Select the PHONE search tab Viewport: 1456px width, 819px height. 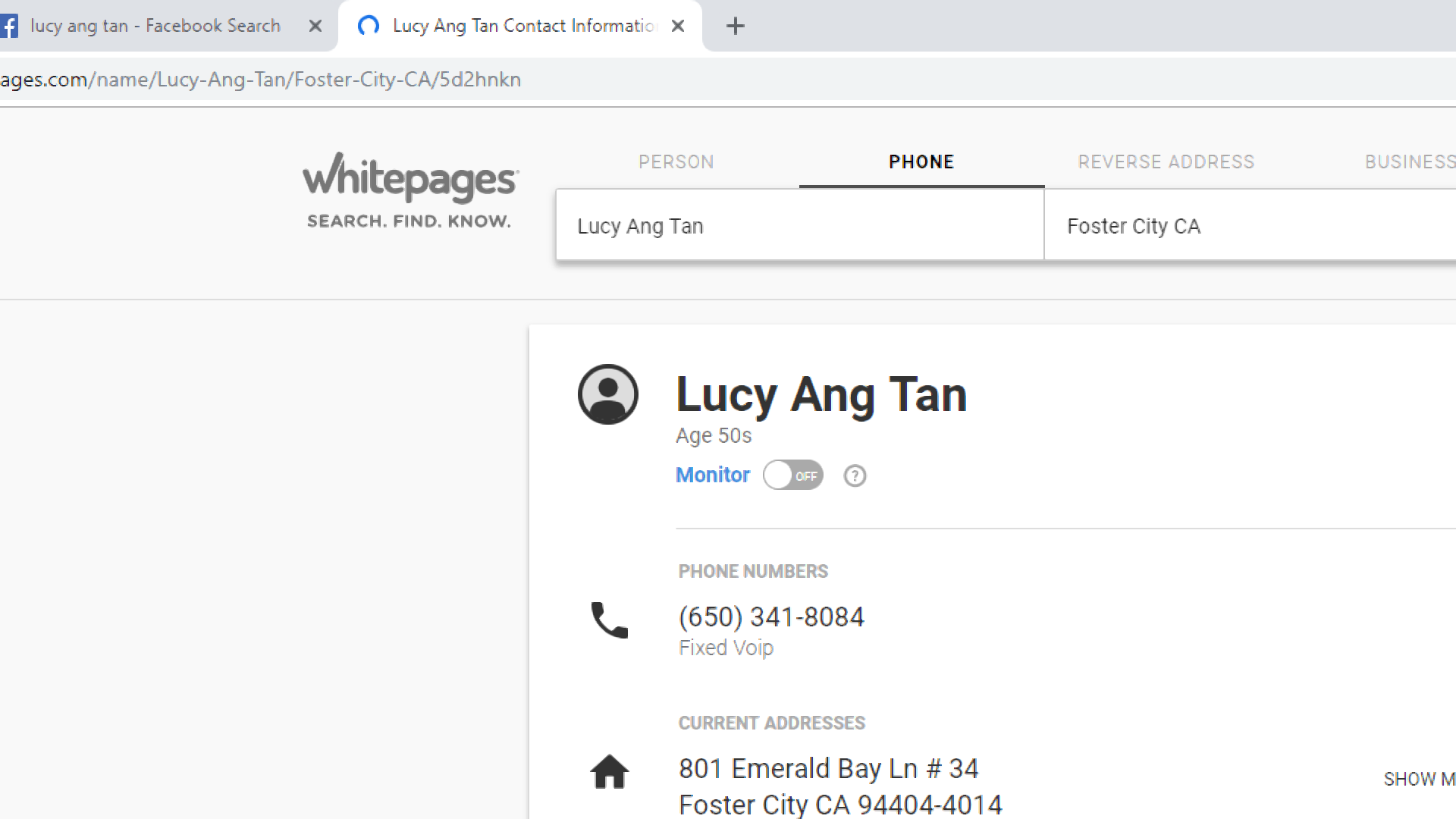click(921, 162)
